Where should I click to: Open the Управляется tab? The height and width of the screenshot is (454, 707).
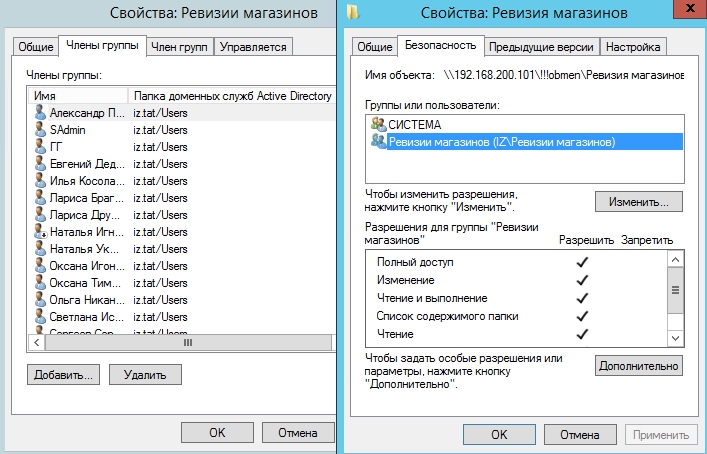click(253, 46)
